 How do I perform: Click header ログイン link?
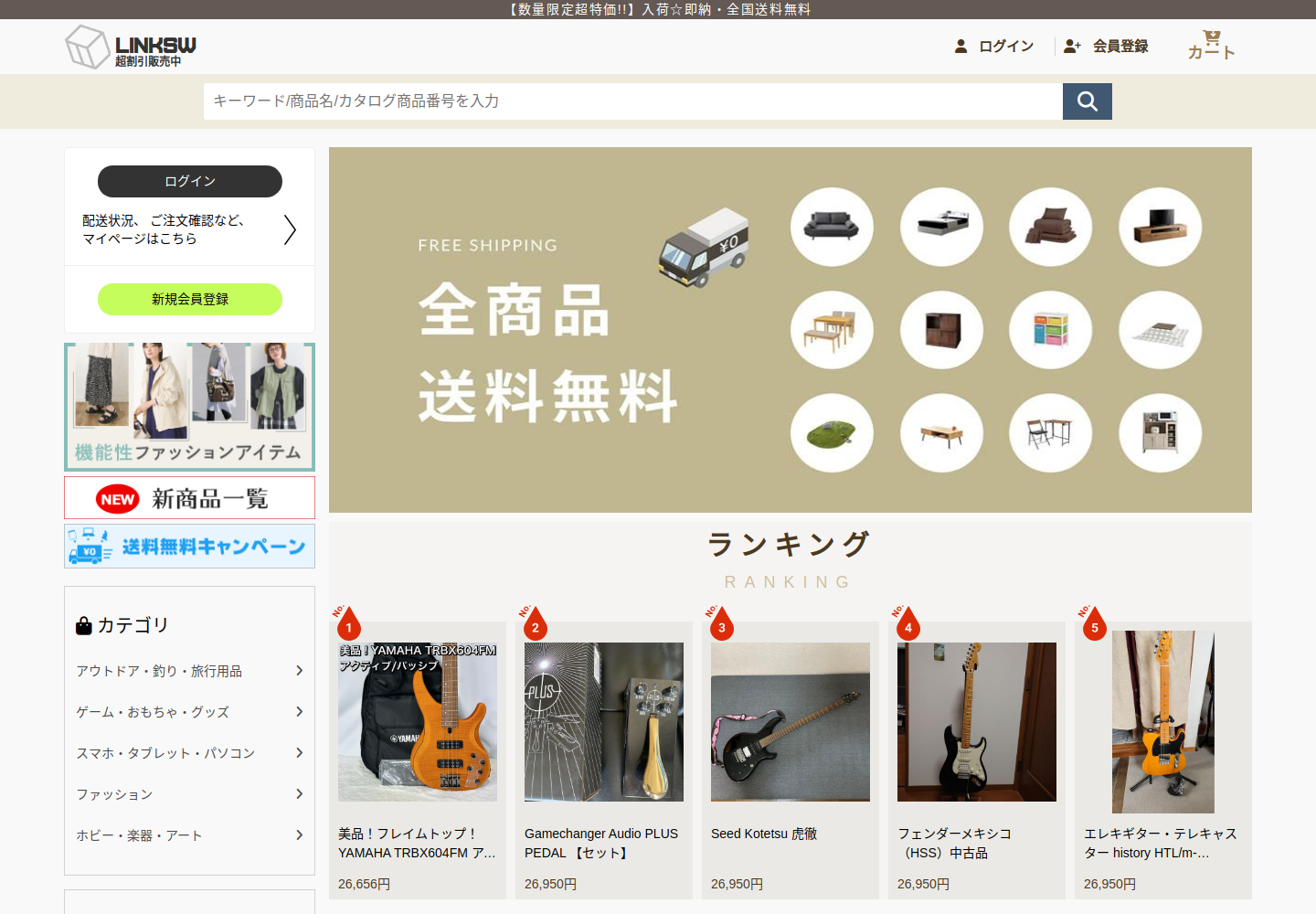tap(994, 46)
